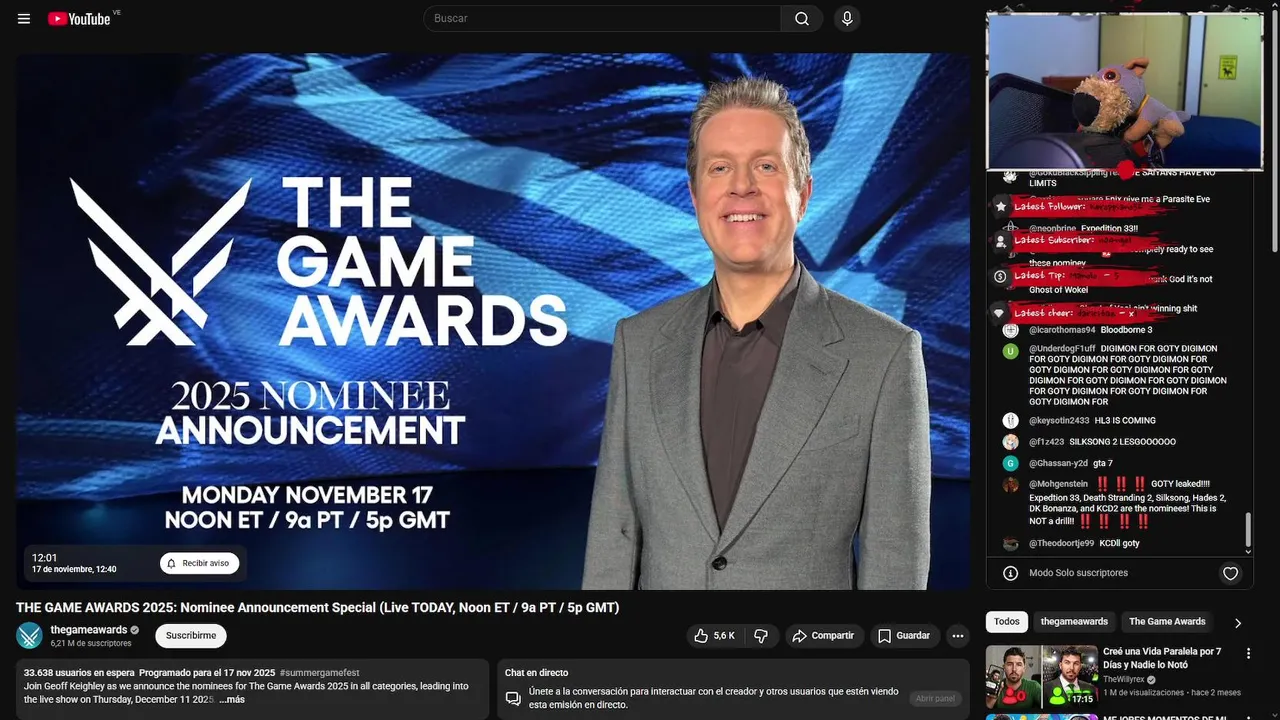Image resolution: width=1280 pixels, height=720 pixels.
Task: Click the page vertical scrollbar
Action: (x=1275, y=130)
